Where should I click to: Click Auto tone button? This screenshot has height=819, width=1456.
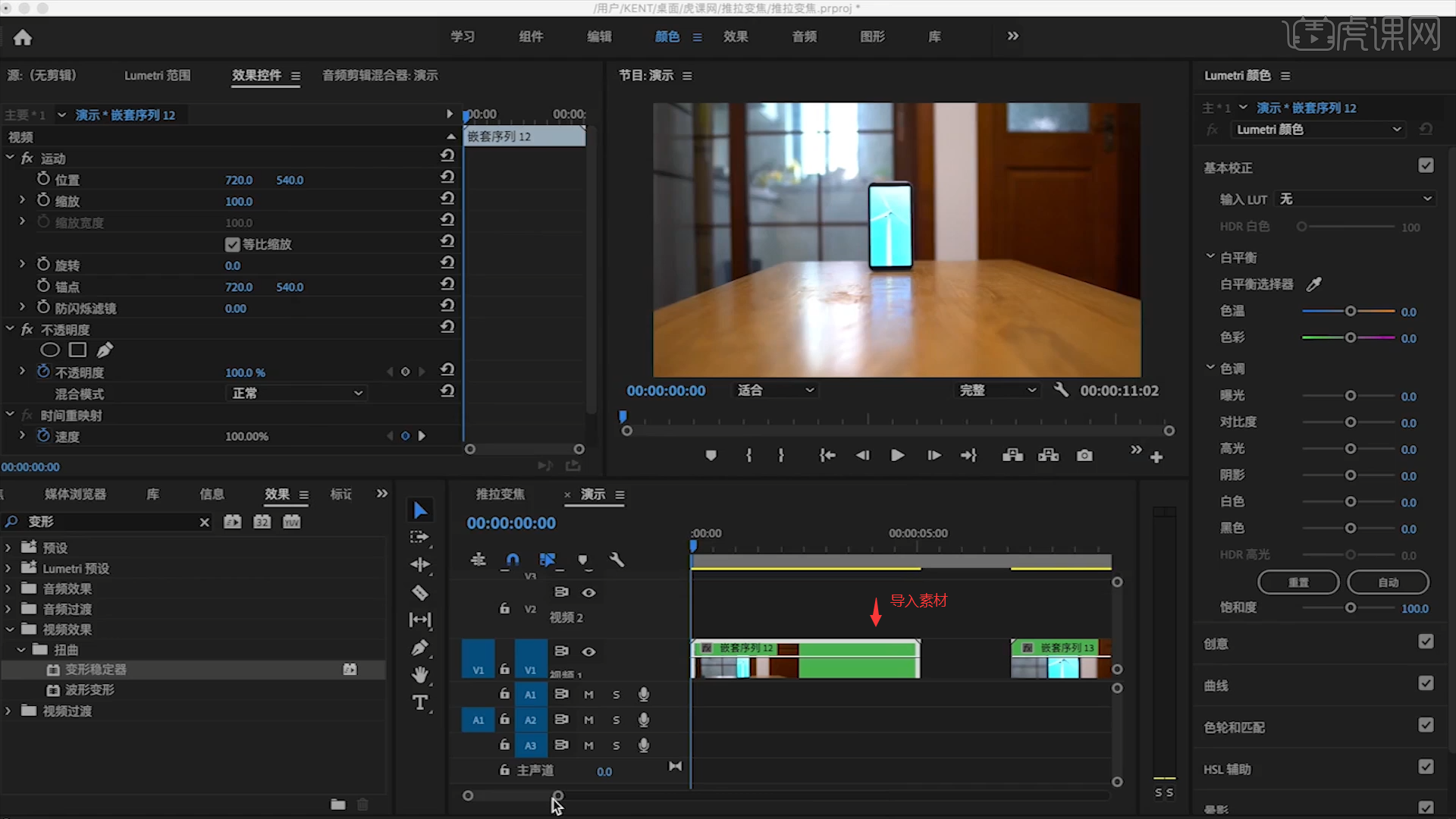click(1388, 582)
